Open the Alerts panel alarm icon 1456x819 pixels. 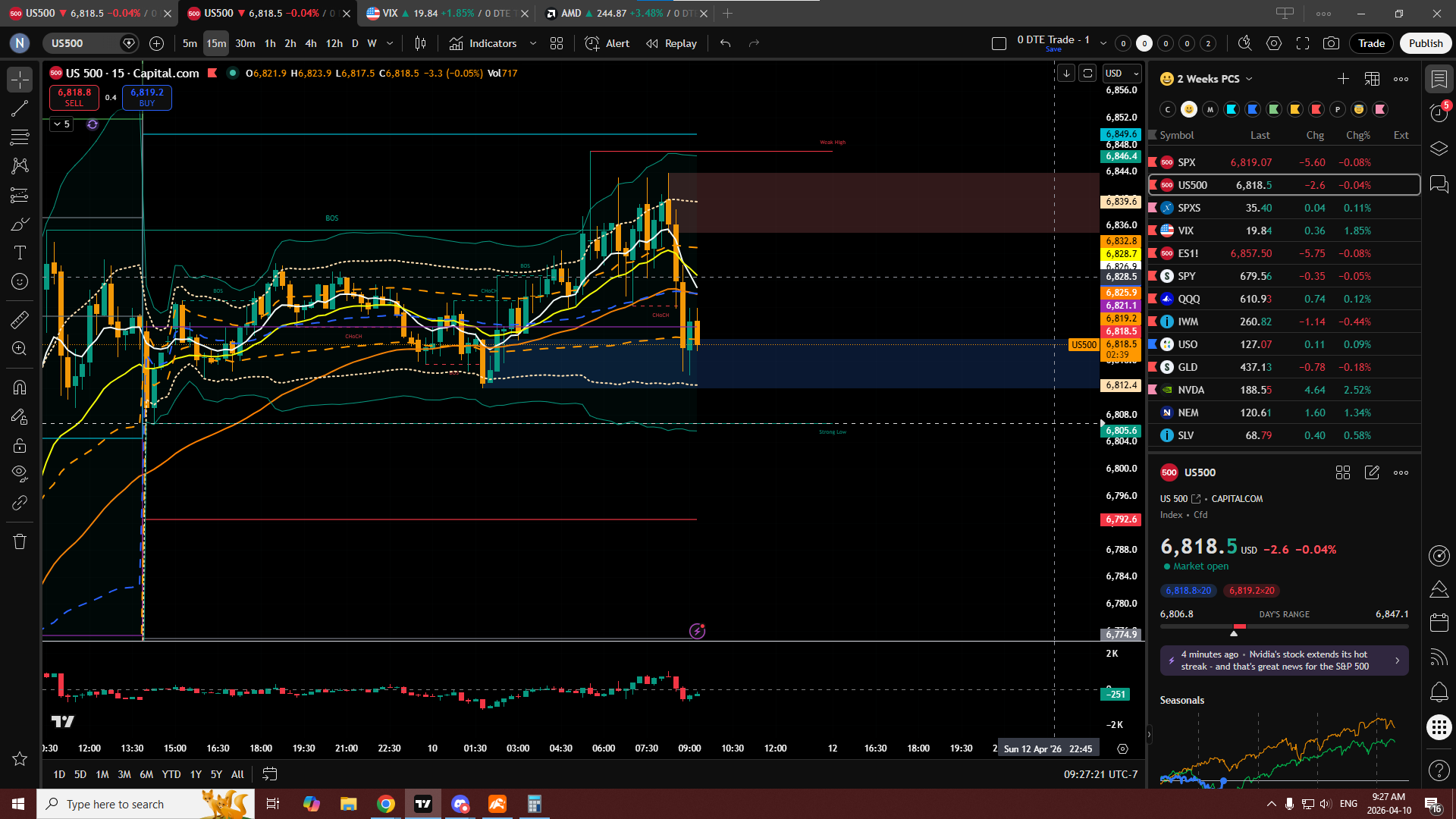(x=1439, y=113)
